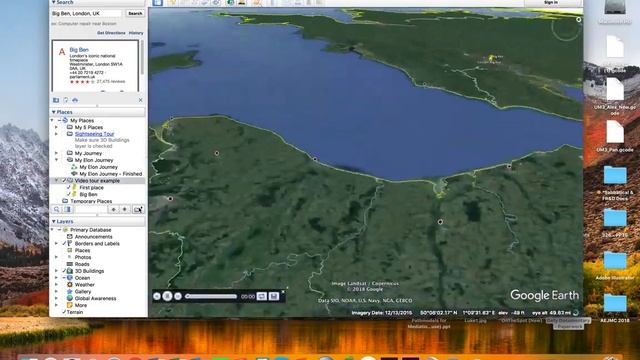The image size is (640, 360).
Task: Move the selected place up with arrow button
Action: (x=113, y=209)
